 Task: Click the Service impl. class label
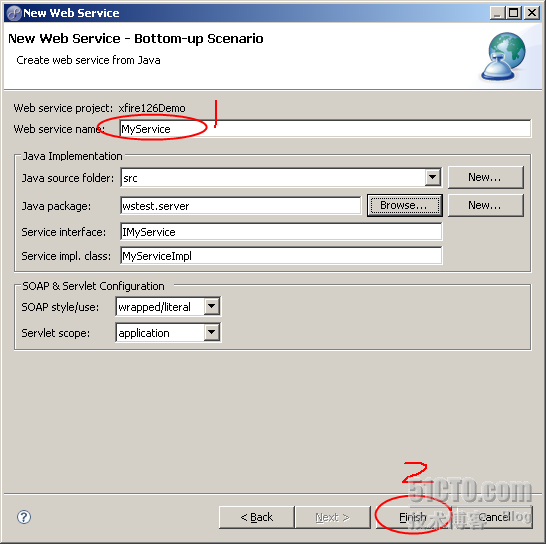[66, 256]
